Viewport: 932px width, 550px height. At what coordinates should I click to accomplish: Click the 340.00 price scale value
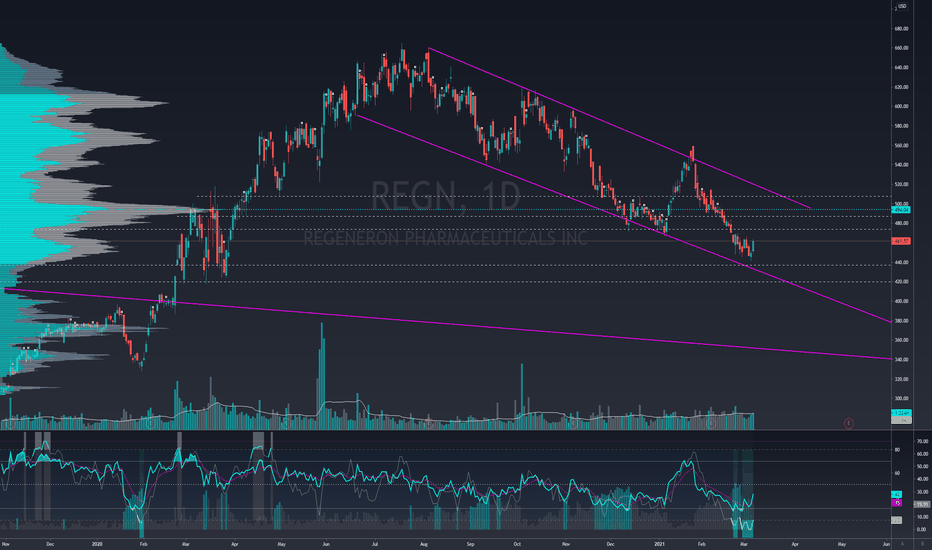(x=902, y=359)
